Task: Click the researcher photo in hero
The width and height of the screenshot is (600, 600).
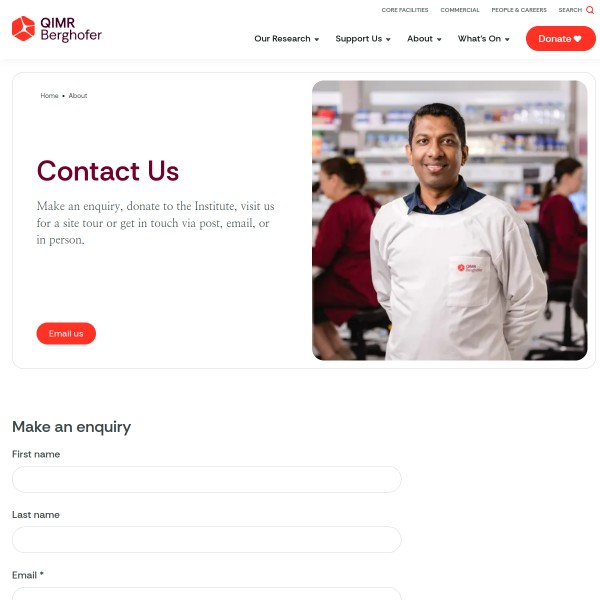Action: pos(450,220)
